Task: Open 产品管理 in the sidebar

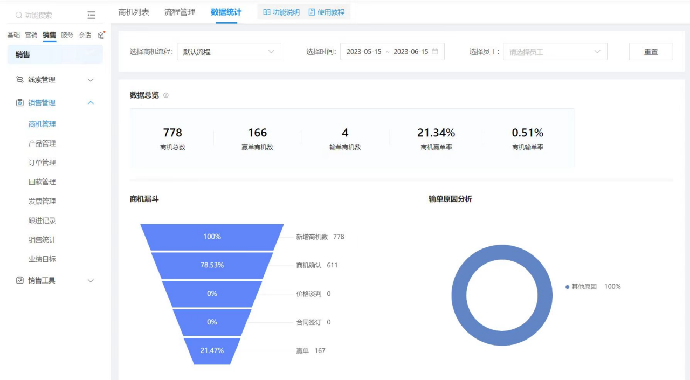Action: pyautogui.click(x=42, y=143)
